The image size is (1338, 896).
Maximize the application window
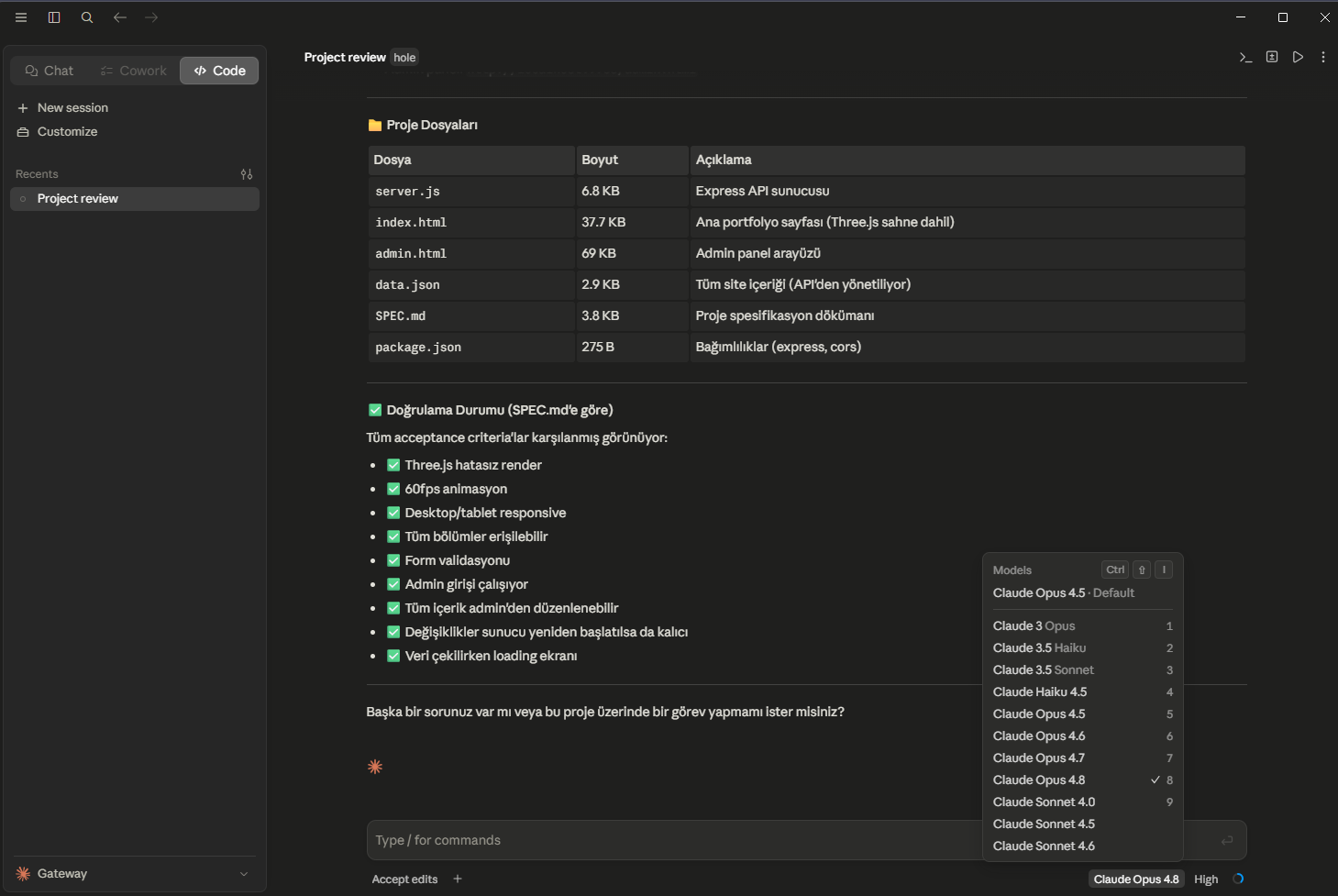click(1283, 17)
